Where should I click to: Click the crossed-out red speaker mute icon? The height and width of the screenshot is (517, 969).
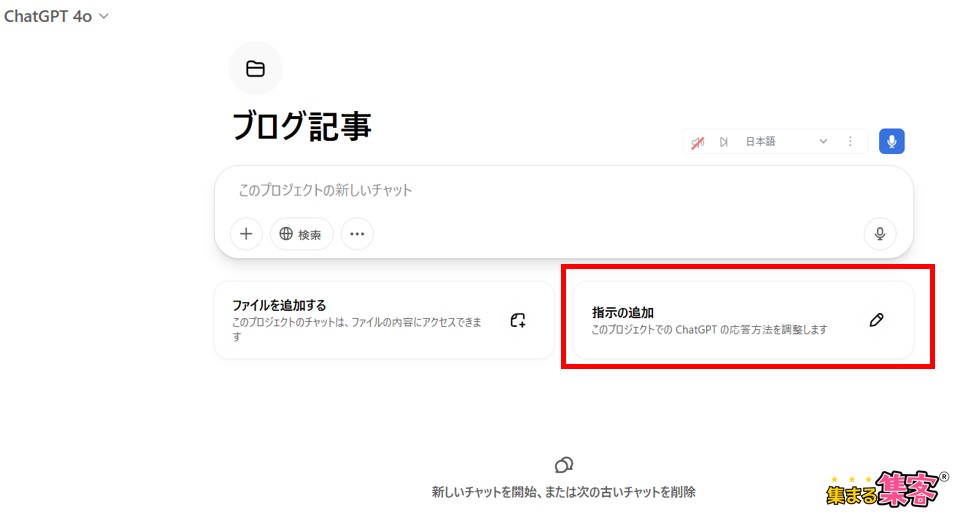(698, 142)
